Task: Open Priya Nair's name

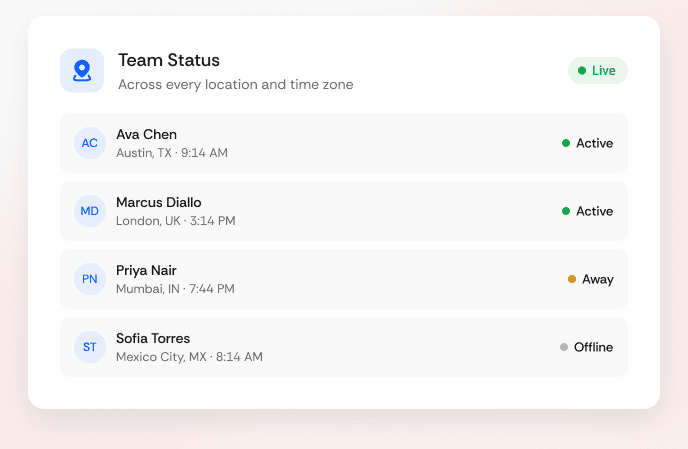Action: click(x=146, y=270)
